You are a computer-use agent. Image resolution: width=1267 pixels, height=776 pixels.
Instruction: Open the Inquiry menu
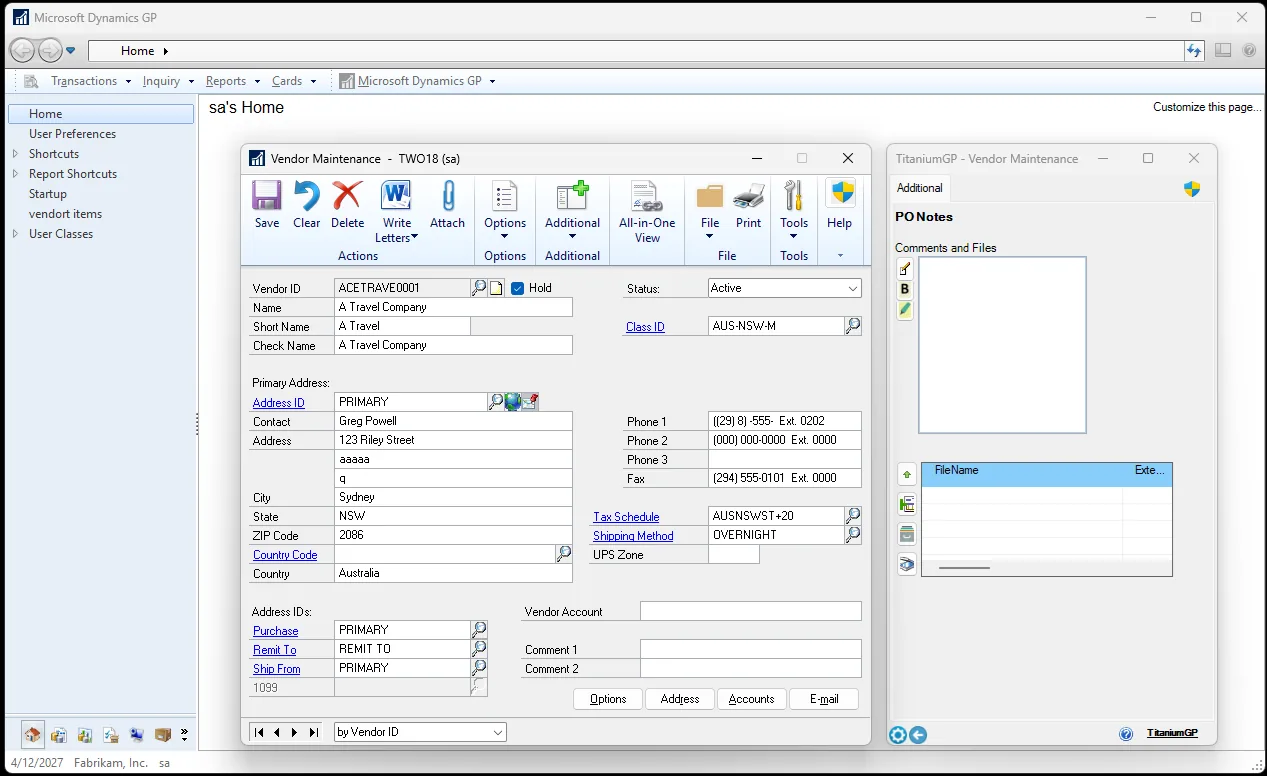point(167,81)
